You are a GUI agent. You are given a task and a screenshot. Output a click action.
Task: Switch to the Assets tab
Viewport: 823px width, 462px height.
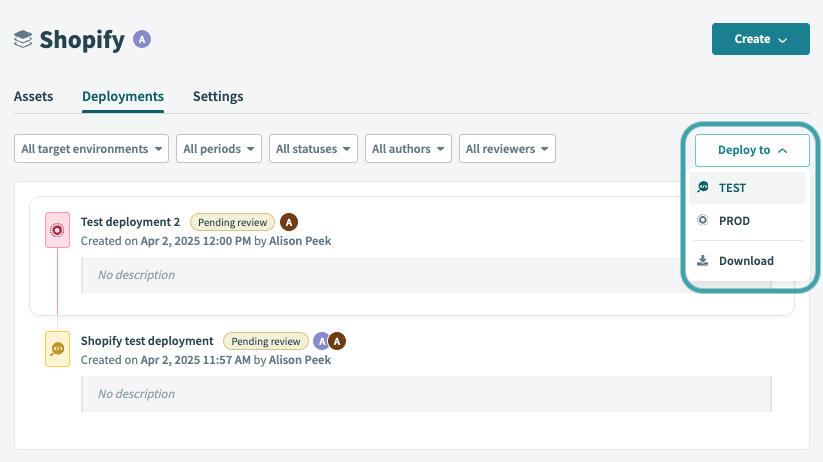click(x=34, y=97)
